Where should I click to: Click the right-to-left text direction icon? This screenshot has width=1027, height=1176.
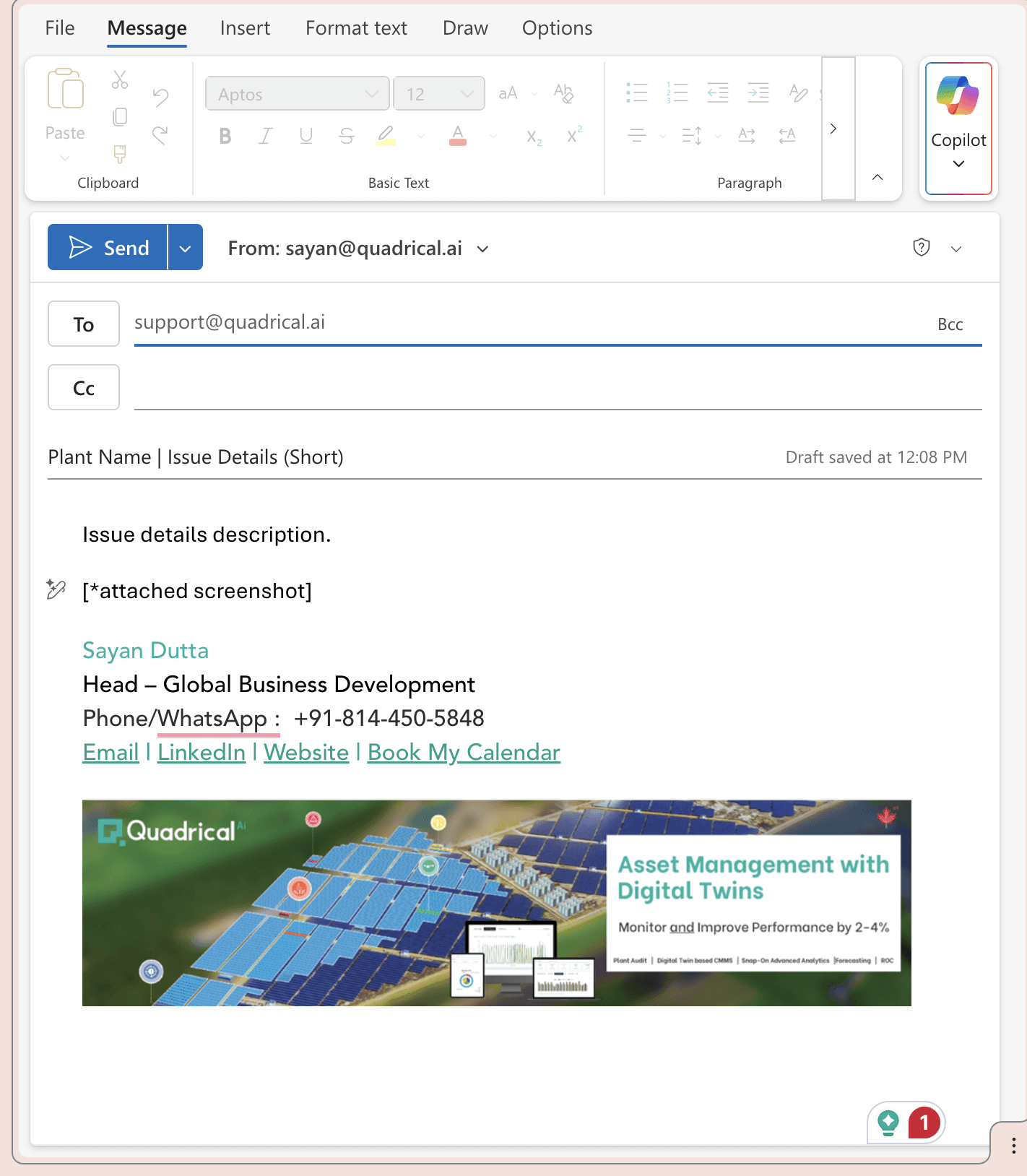787,135
